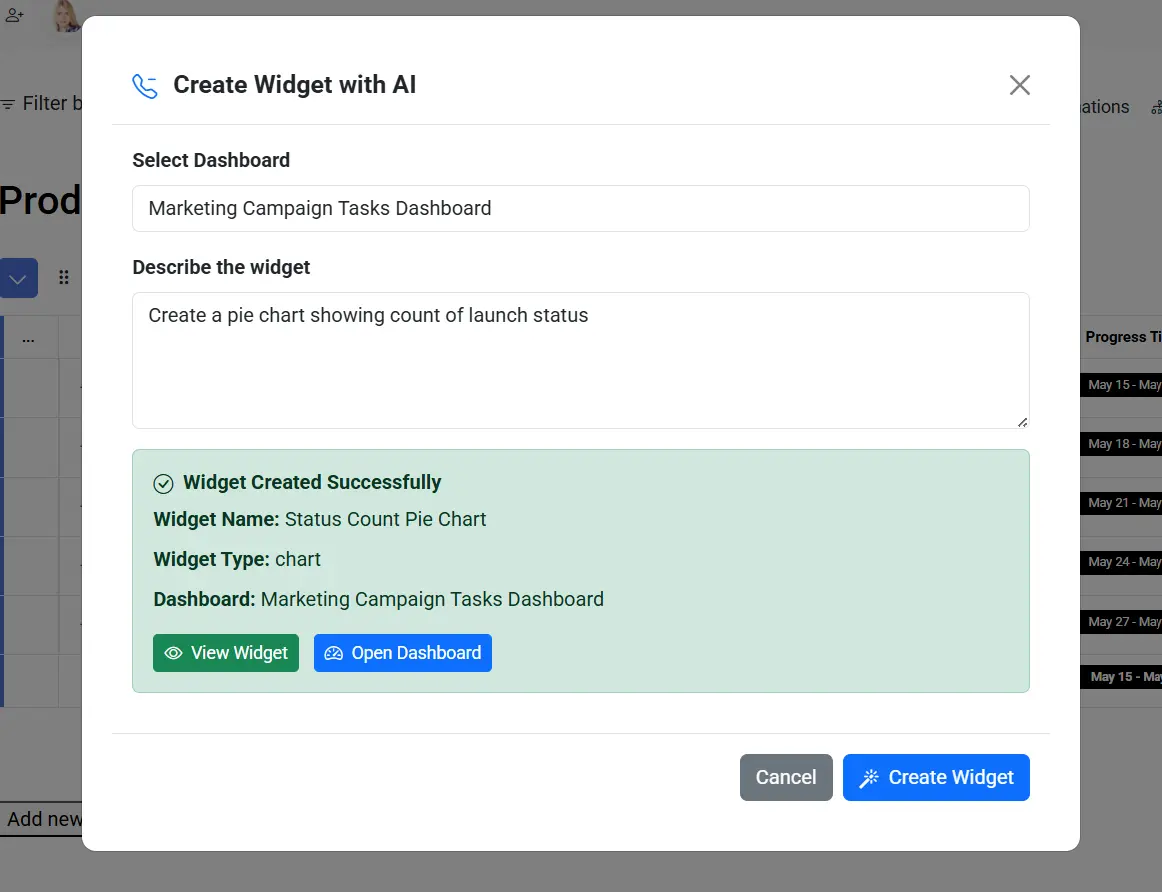The height and width of the screenshot is (892, 1162).
Task: Click the Add new row field in background
Action: (42, 819)
